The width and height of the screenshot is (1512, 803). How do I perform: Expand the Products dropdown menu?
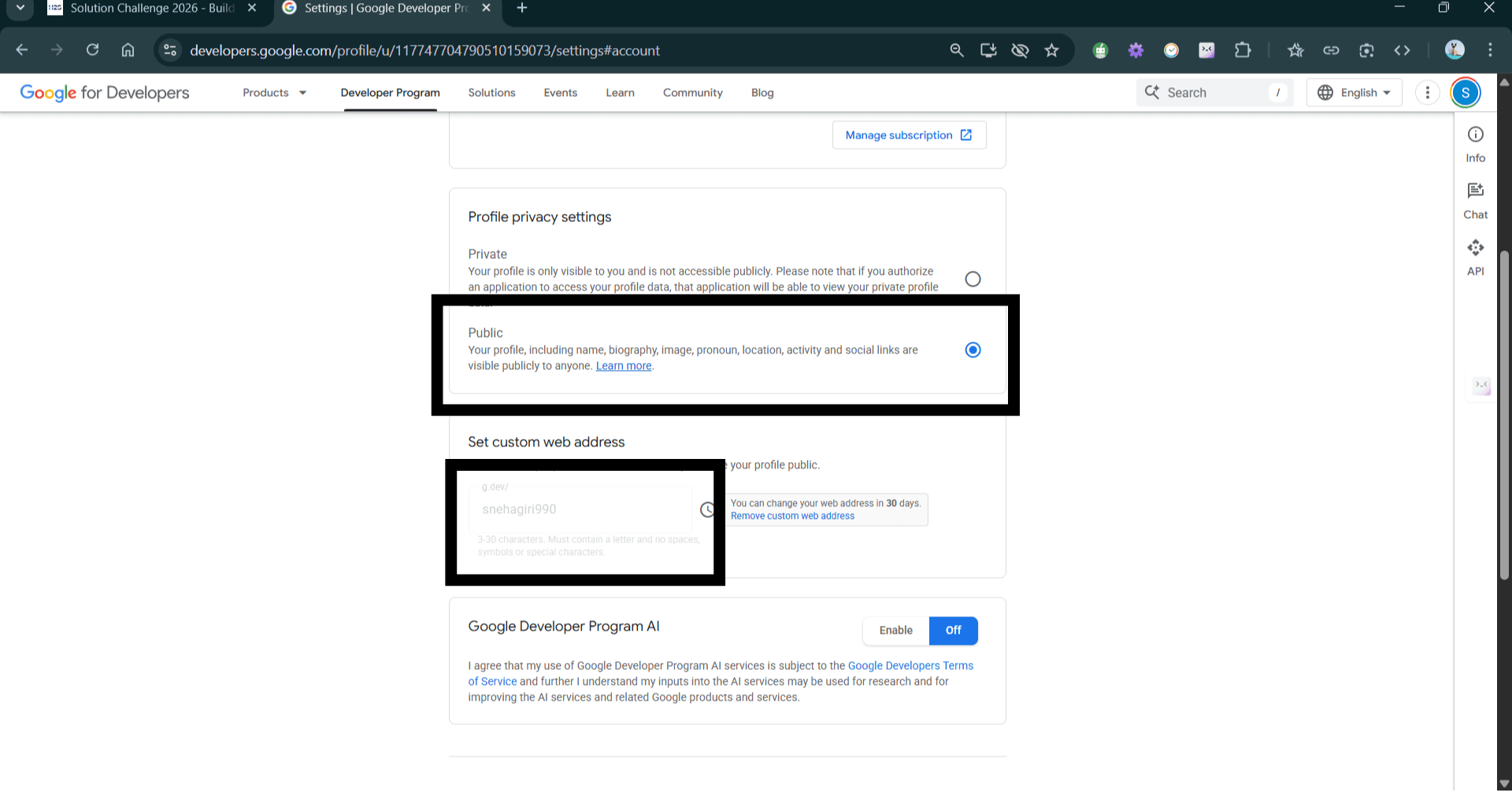pyautogui.click(x=273, y=92)
